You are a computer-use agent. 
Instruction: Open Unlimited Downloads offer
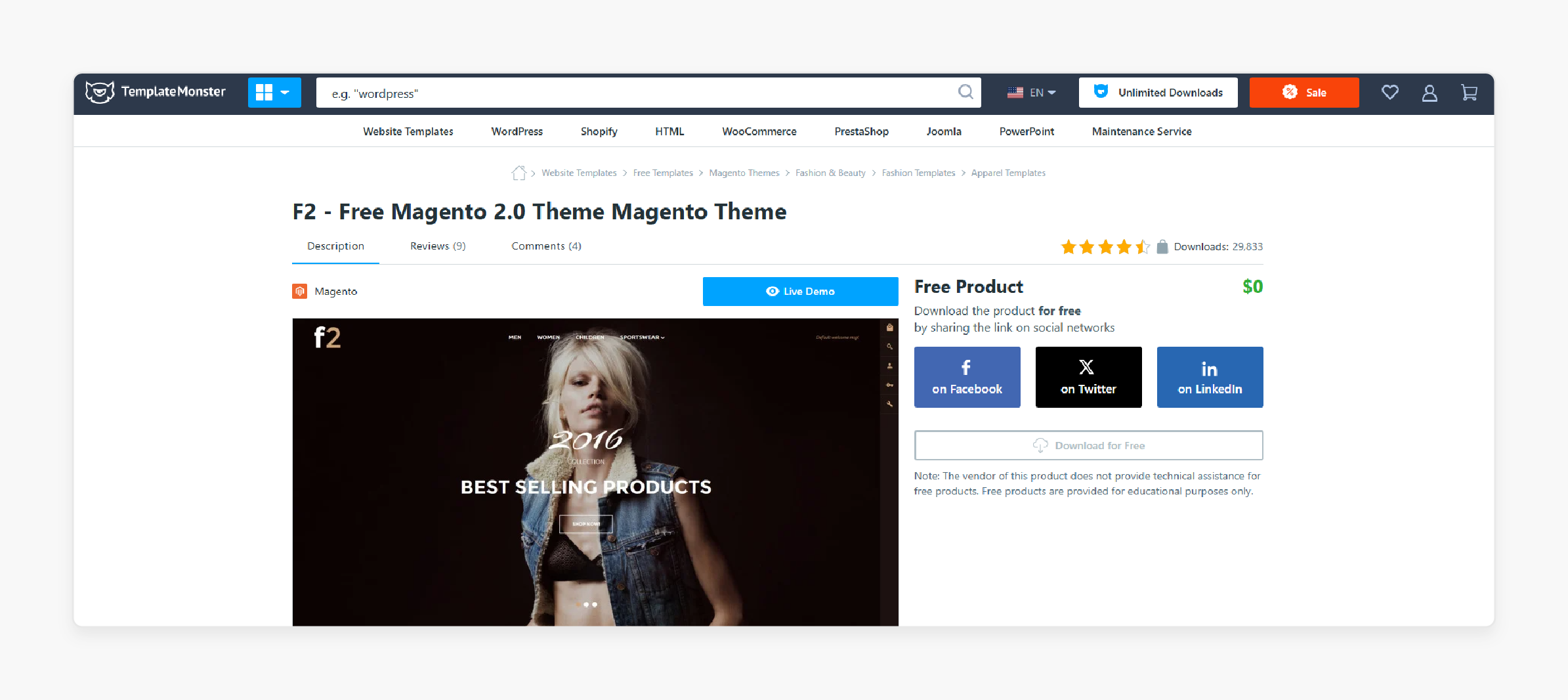pos(1158,93)
